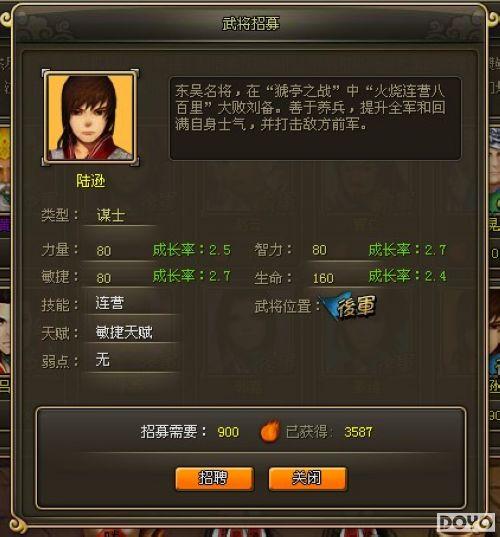This screenshot has height=537, width=500.
Task: Click the obtained amount 3587 value
Action: click(358, 432)
